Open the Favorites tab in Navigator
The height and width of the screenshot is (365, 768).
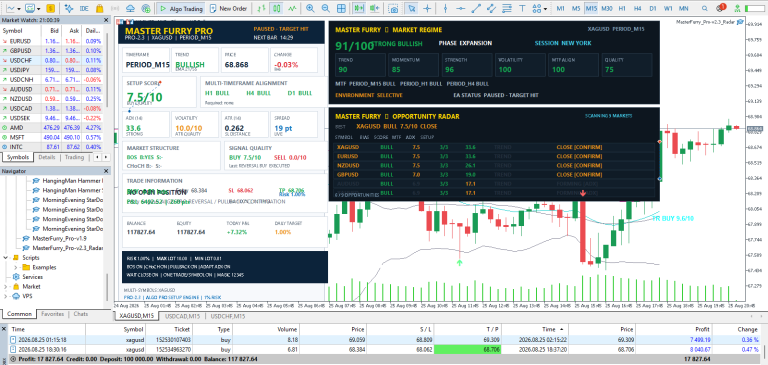(x=52, y=314)
